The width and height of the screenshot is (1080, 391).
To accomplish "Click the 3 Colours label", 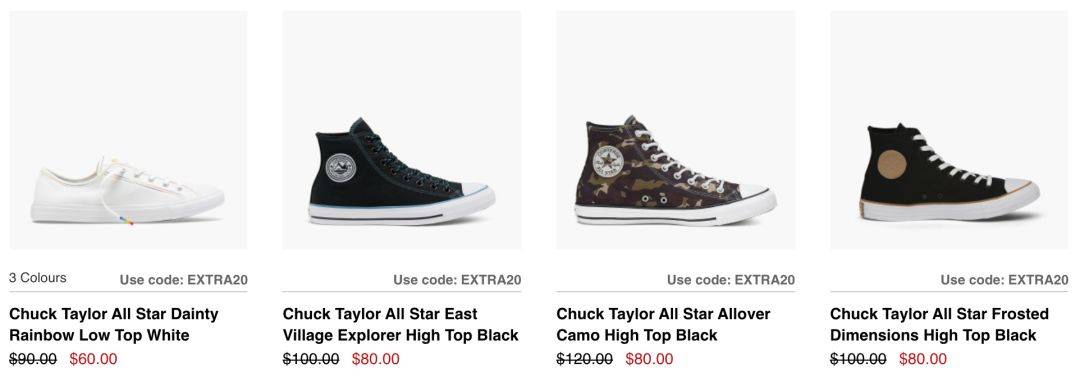I will click(38, 278).
